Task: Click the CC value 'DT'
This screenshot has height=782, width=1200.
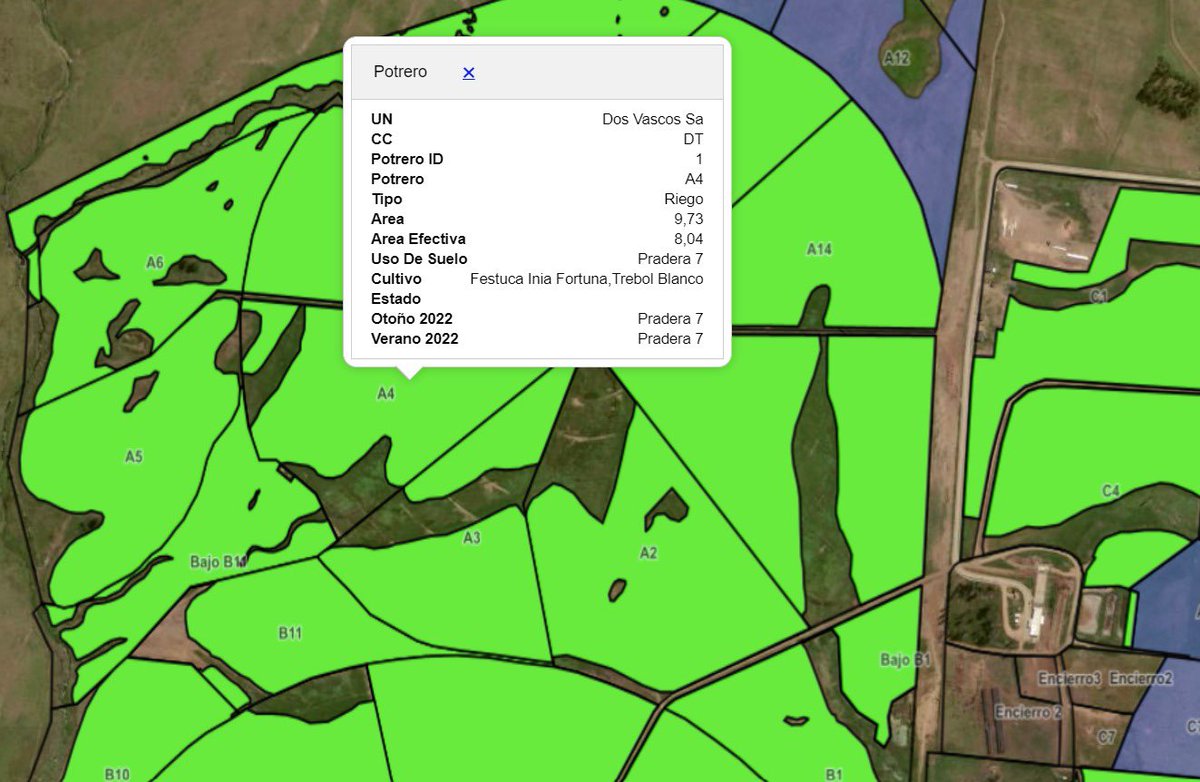Action: 693,139
